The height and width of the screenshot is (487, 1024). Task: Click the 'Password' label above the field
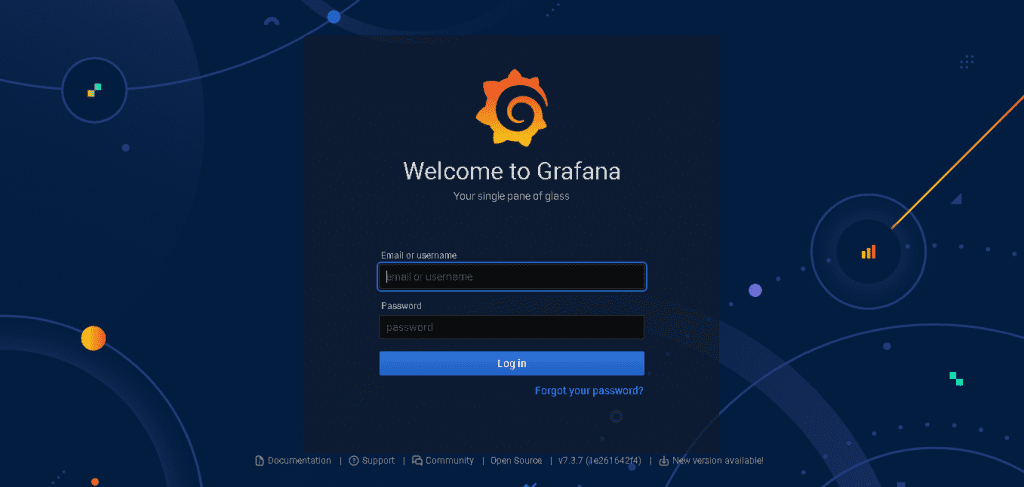coord(401,306)
